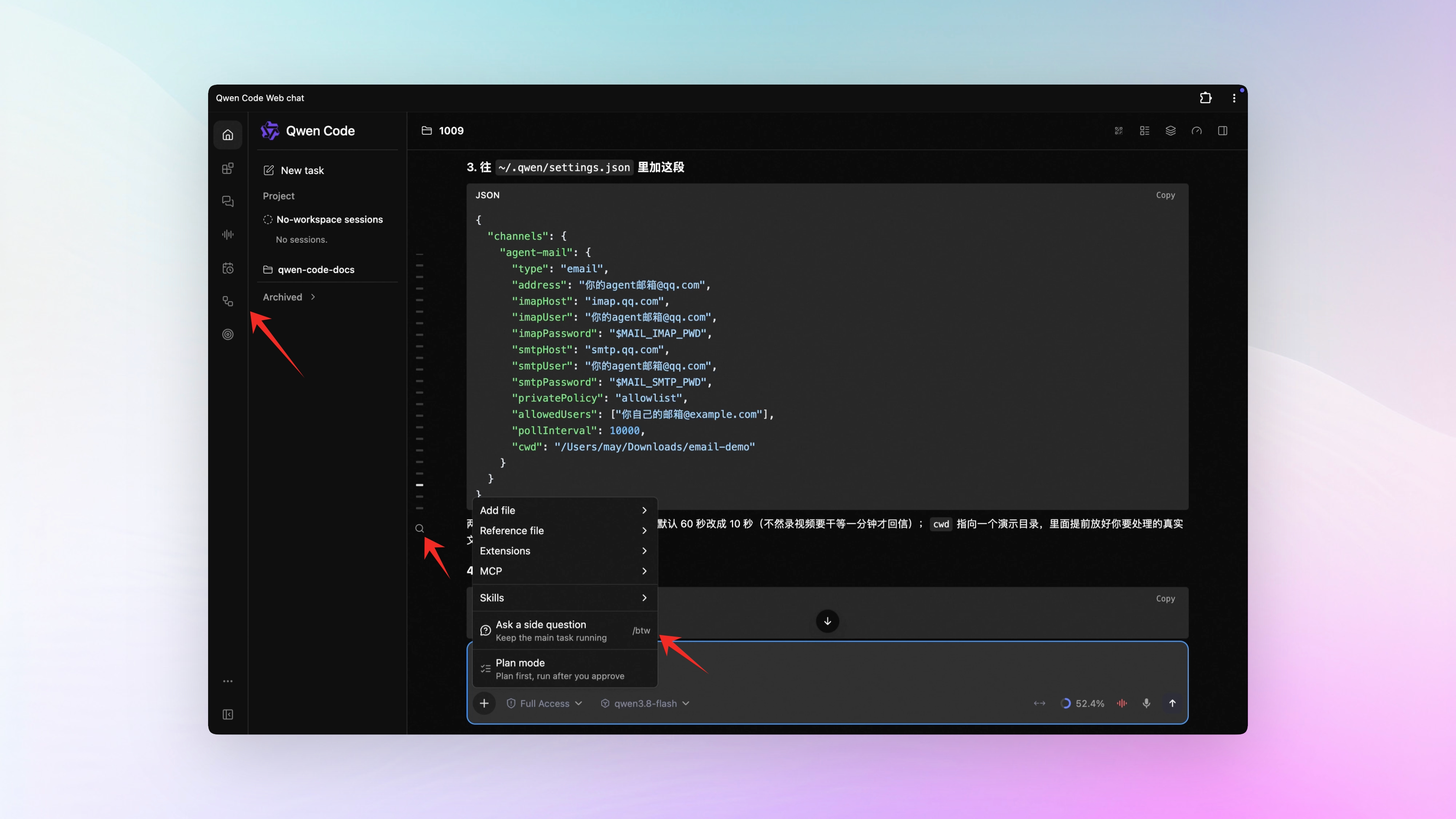Click the red audio waveform icon in input bar

1122,703
